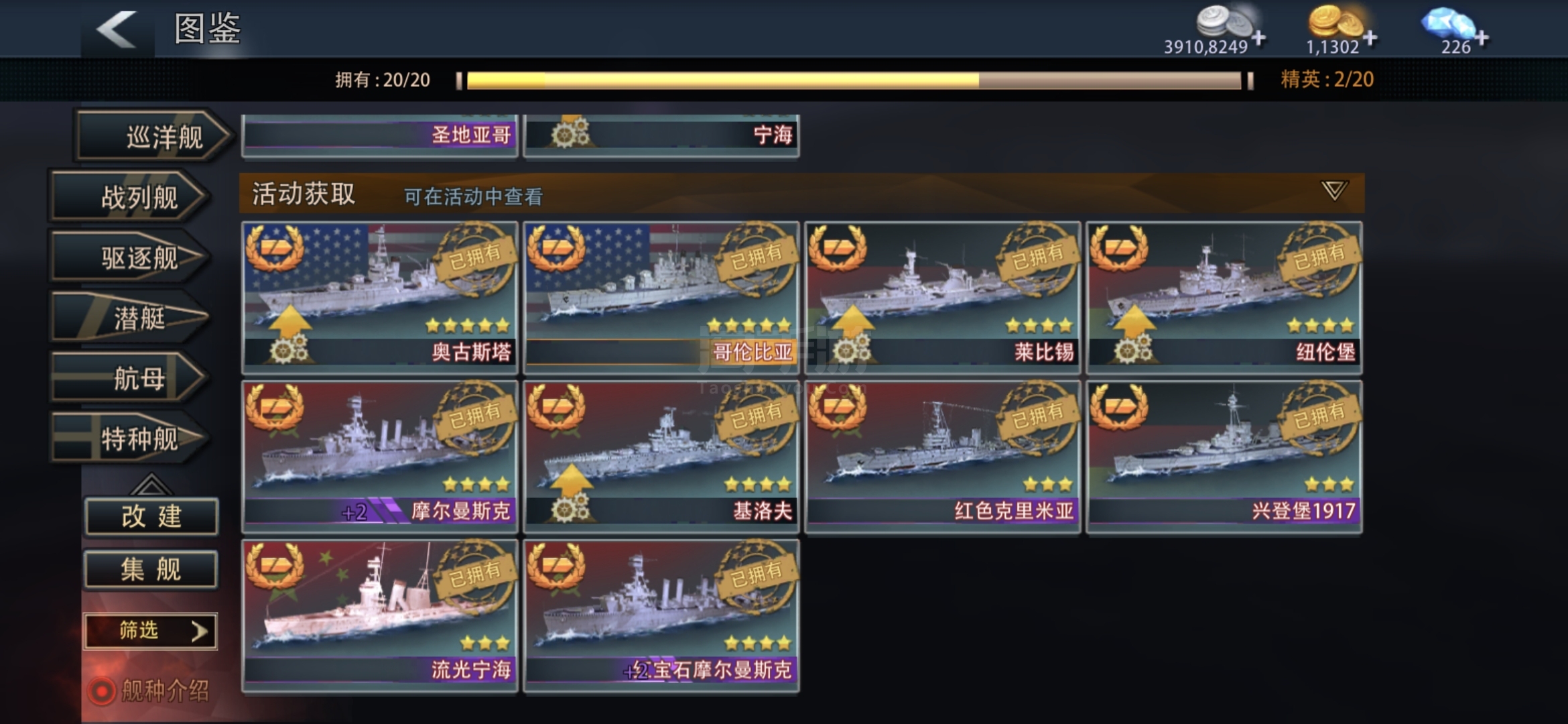
Task: Buy diamonds with the plus icon
Action: click(x=1482, y=38)
